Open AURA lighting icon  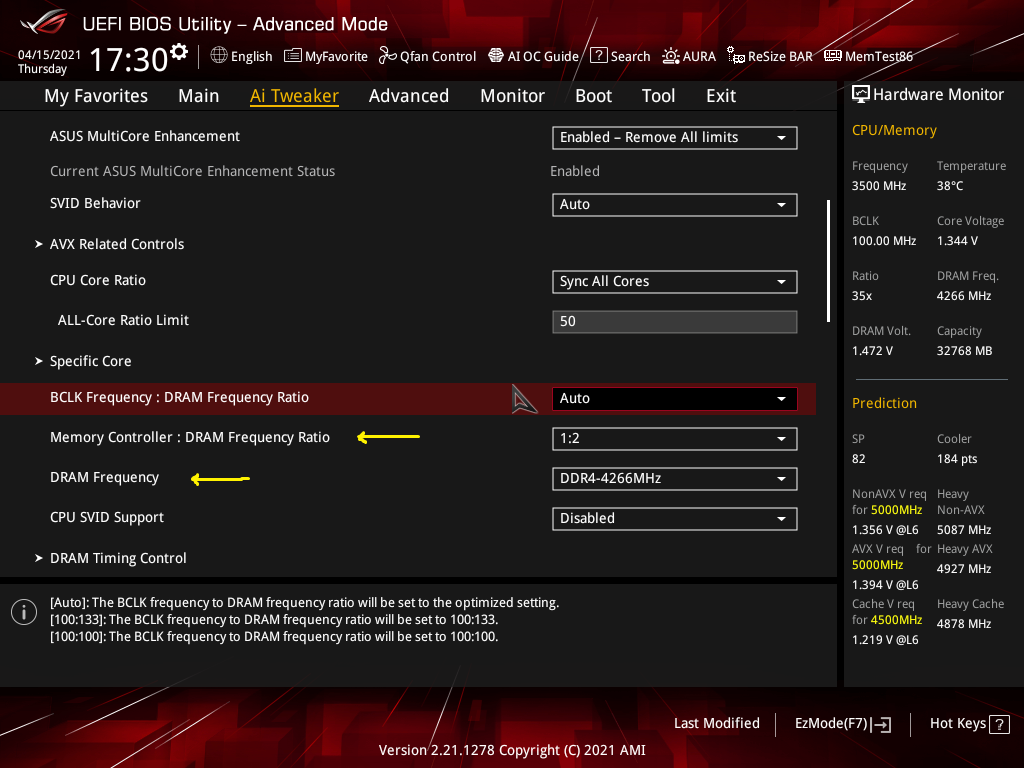(x=671, y=56)
